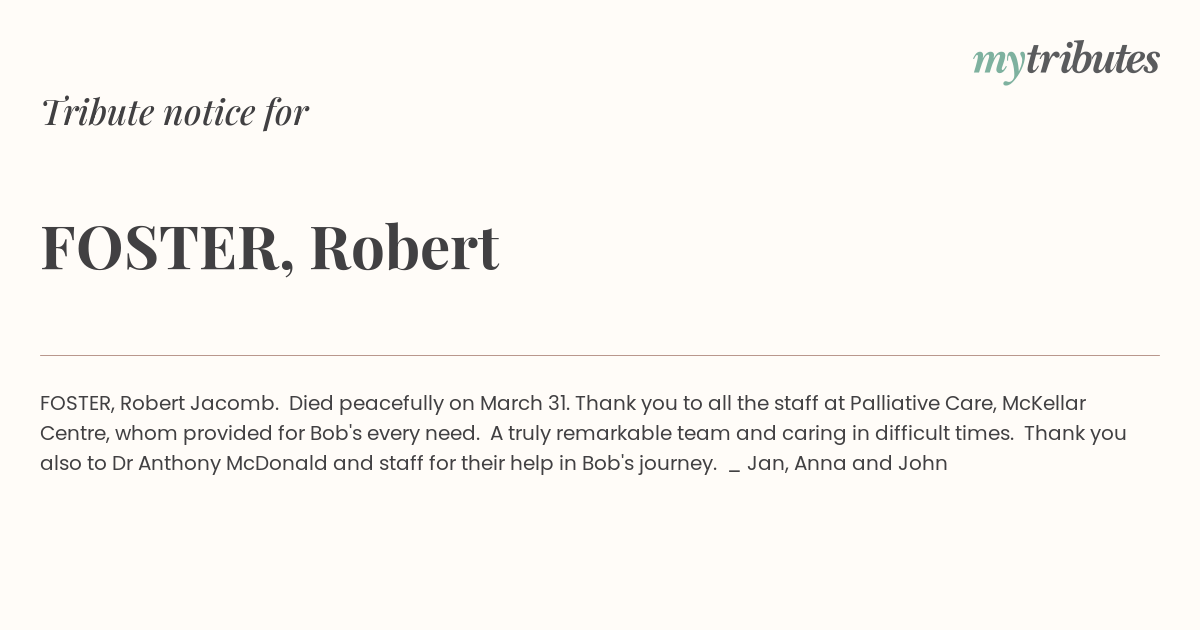Click the word "FOSTER" in large heading

coord(160,248)
